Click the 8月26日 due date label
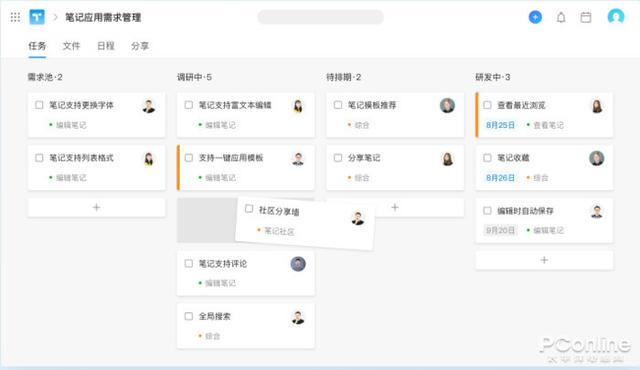This screenshot has height=370, width=640. point(500,177)
